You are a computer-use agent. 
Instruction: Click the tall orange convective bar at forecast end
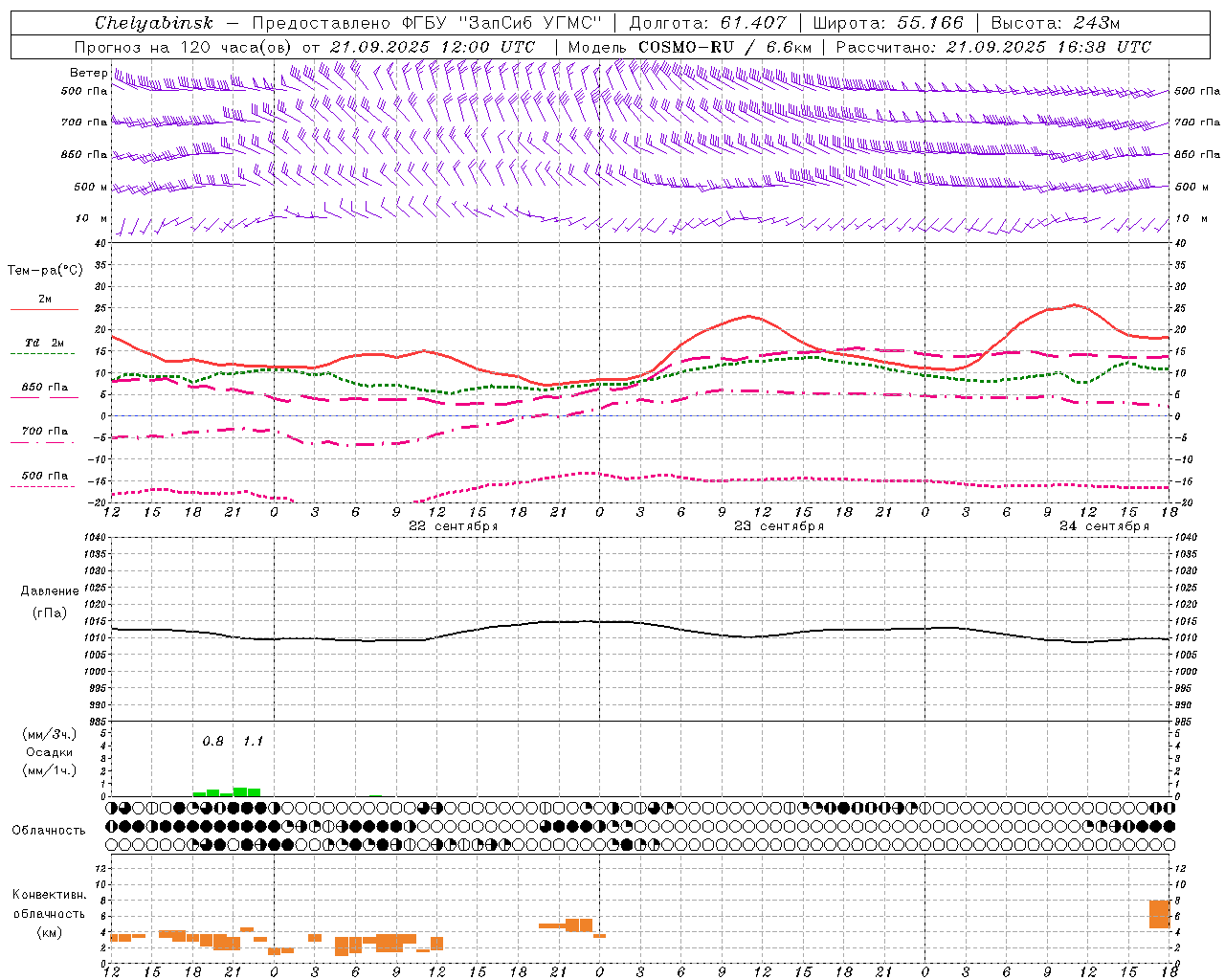click(x=1160, y=914)
